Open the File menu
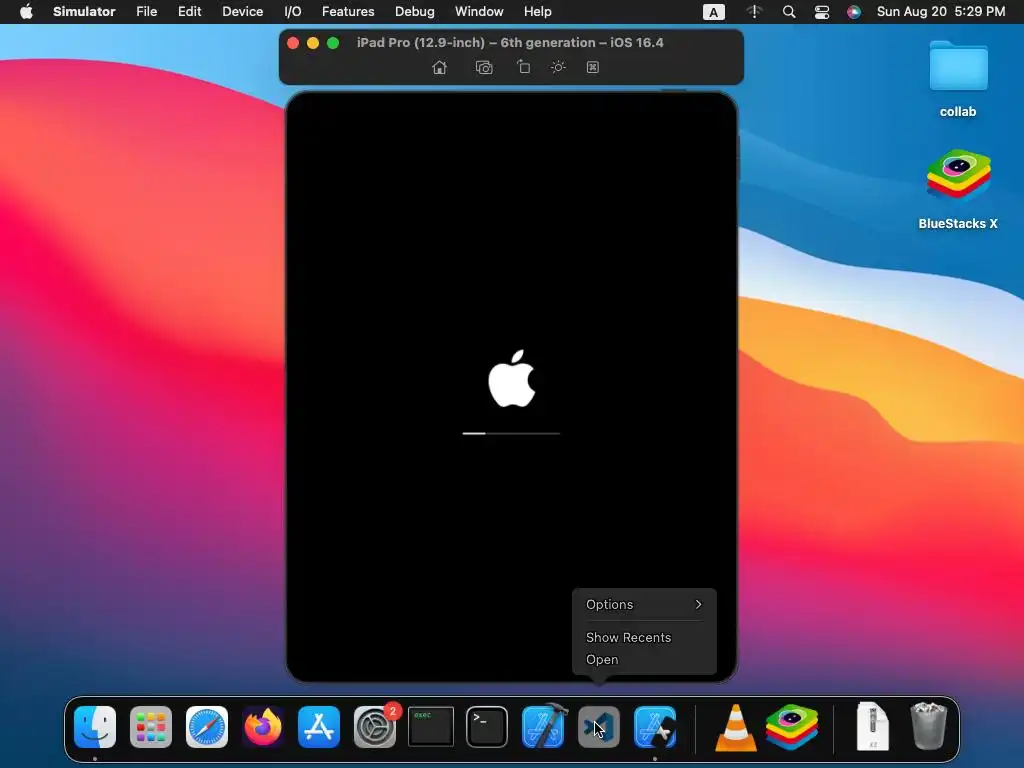This screenshot has width=1024, height=768. [146, 12]
